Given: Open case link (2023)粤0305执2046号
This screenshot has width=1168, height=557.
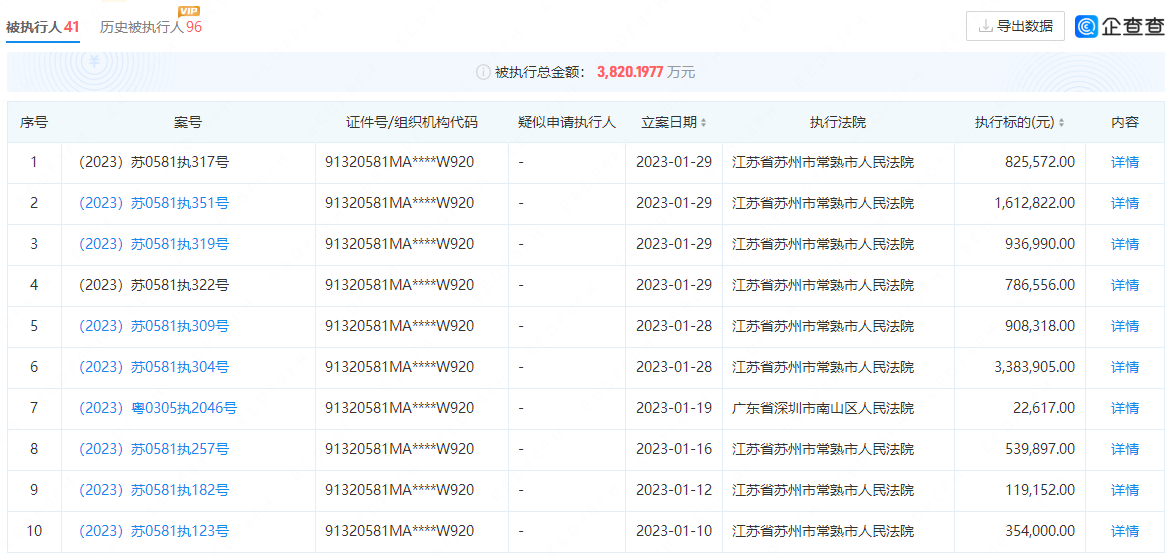Looking at the screenshot, I should [x=158, y=408].
